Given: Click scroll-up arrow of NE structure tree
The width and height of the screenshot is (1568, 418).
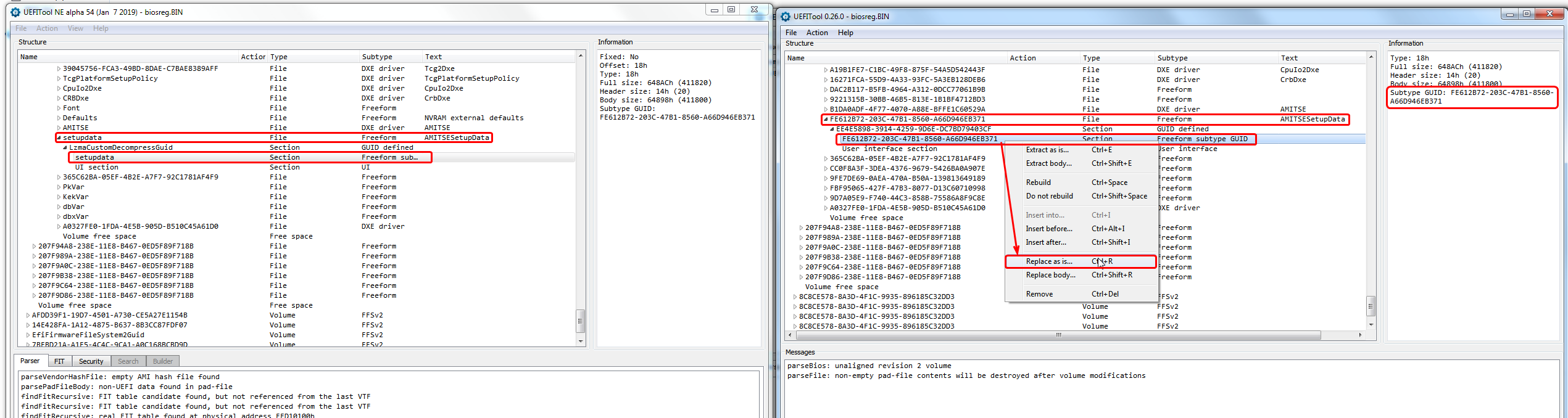Looking at the screenshot, I should (x=580, y=56).
